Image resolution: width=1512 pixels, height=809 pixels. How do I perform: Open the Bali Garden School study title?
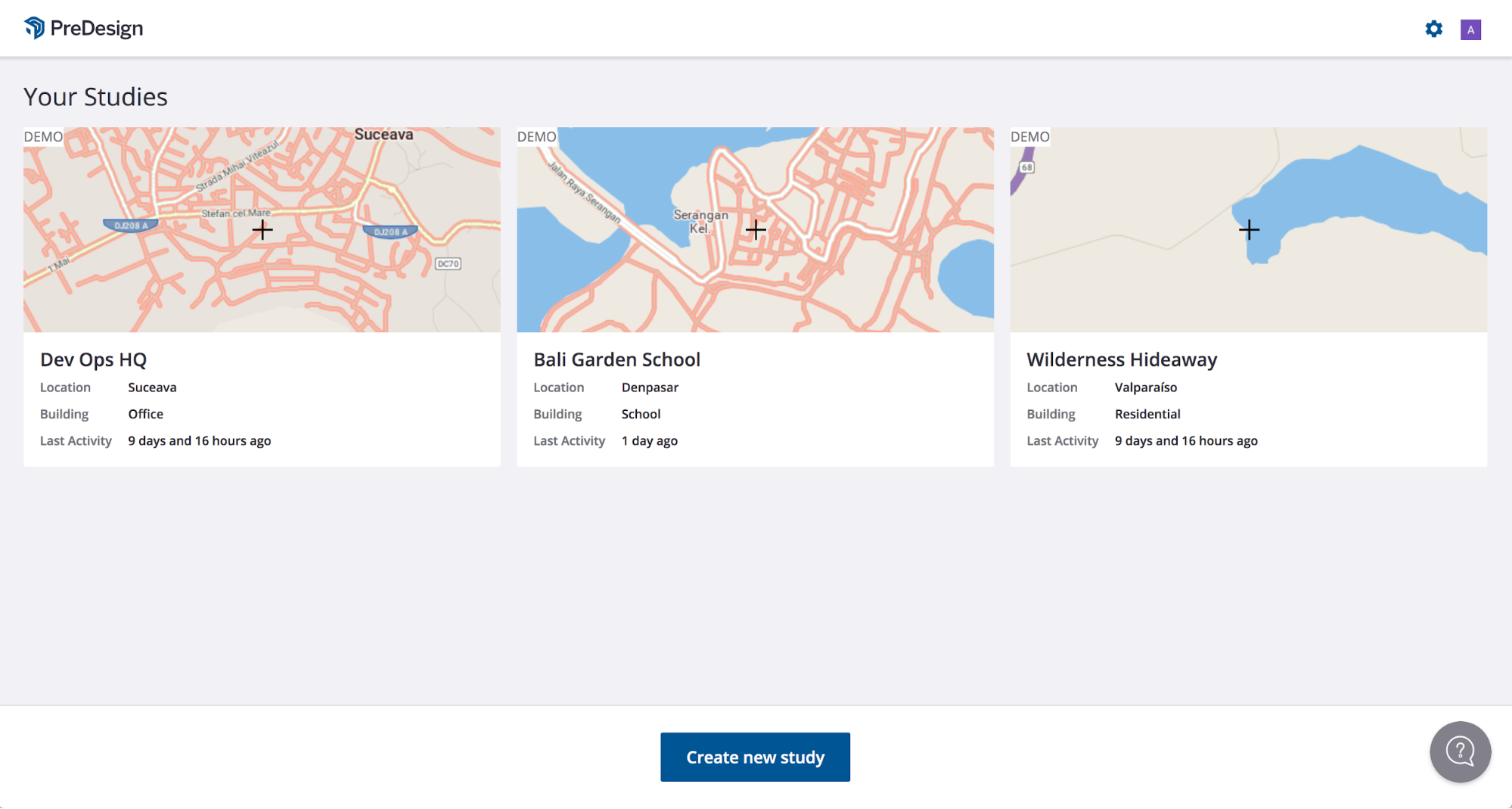tap(616, 359)
